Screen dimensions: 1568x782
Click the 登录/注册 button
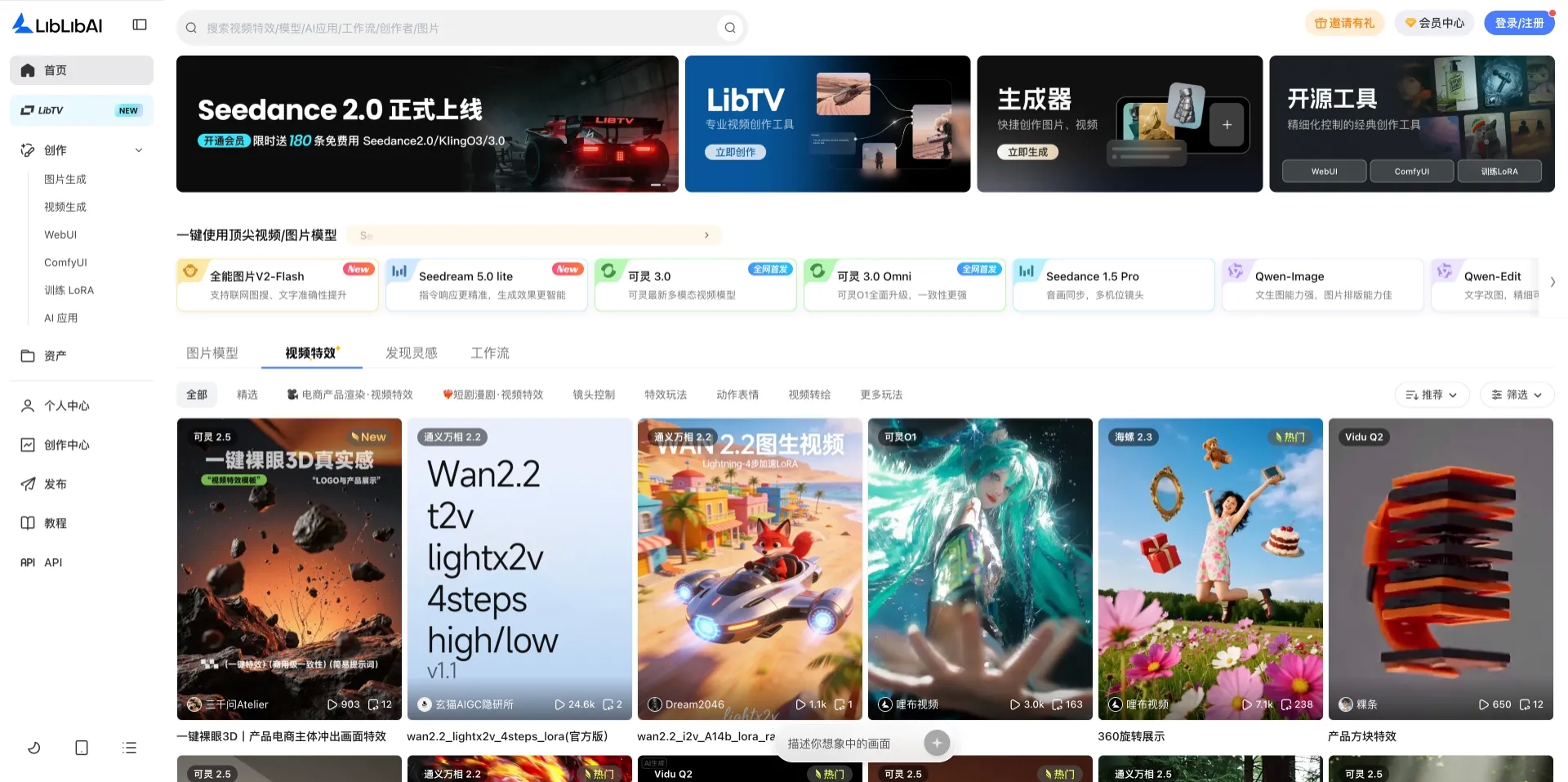point(1519,23)
